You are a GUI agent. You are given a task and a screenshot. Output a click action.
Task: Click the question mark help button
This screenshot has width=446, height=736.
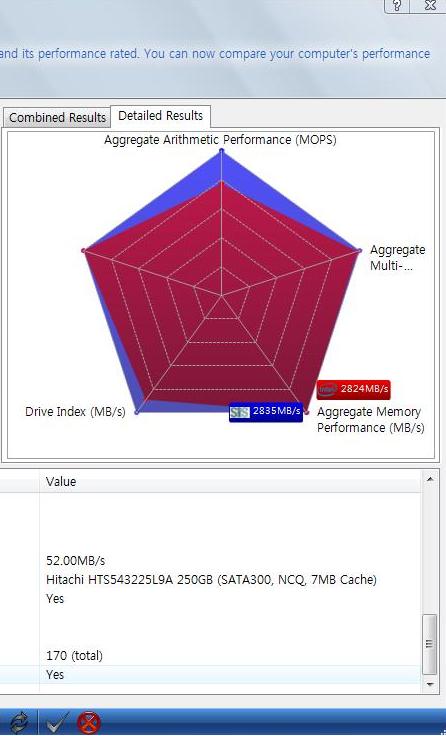tap(397, 6)
